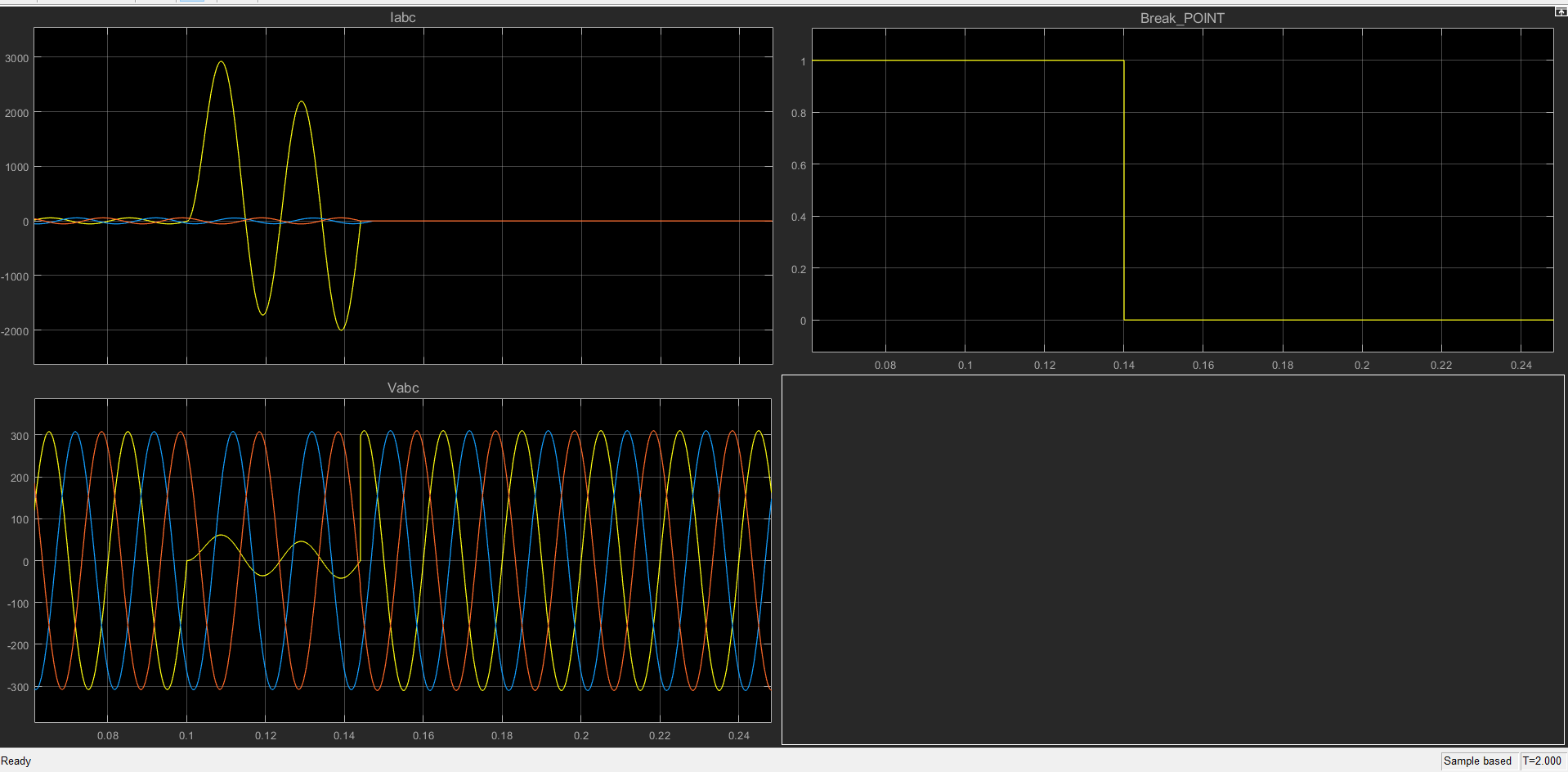This screenshot has height=772, width=1568.
Task: Select the Iabc plot title
Action: pos(402,17)
